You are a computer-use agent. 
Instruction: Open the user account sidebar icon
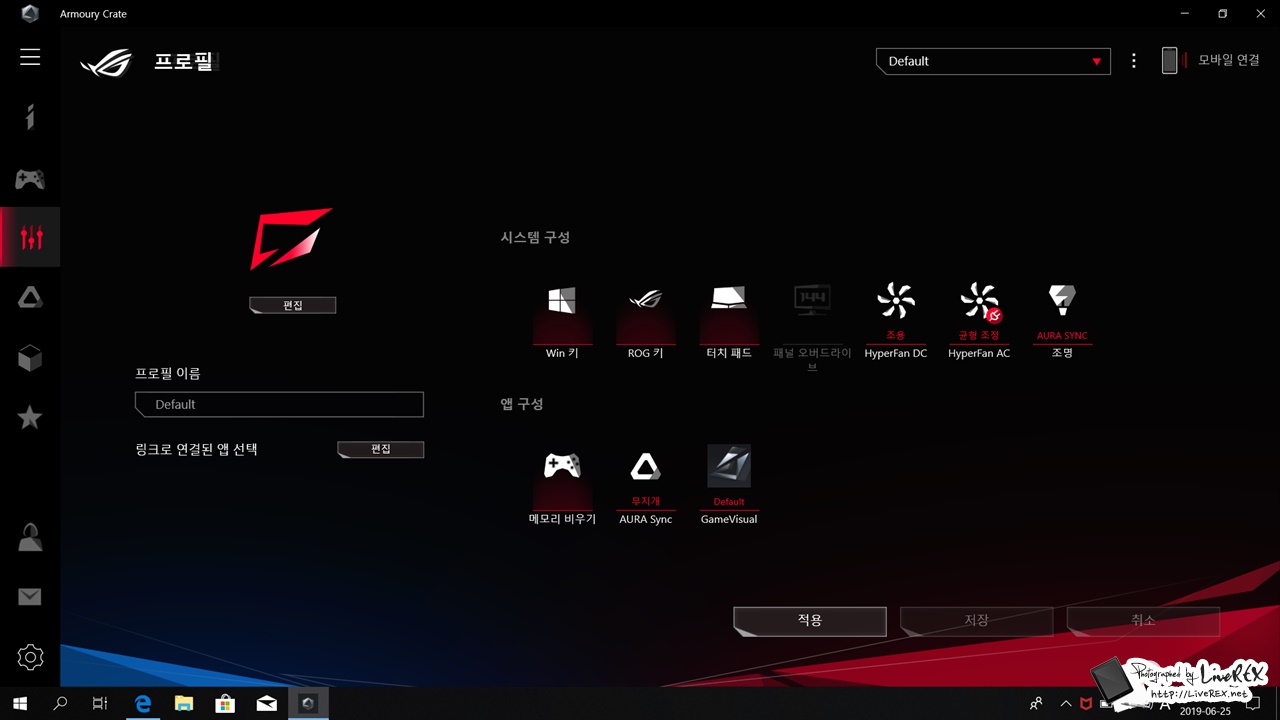pos(30,537)
